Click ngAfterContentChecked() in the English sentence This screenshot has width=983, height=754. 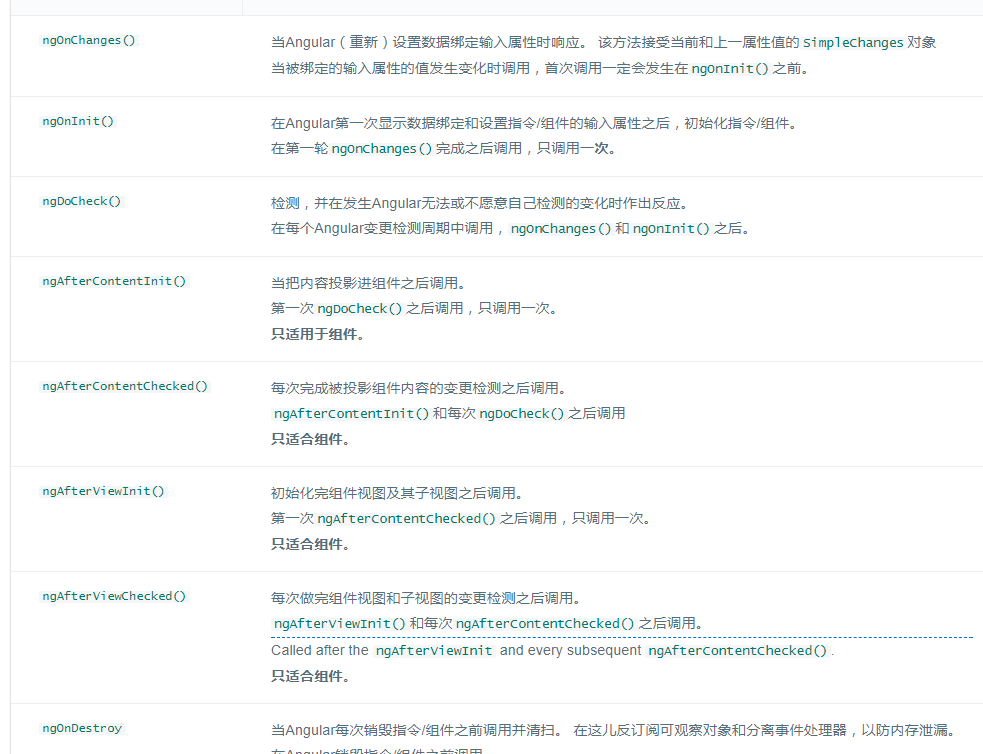pyautogui.click(x=737, y=651)
